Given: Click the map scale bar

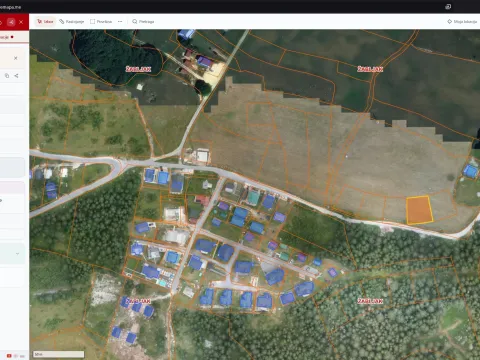Looking at the screenshot, I should pyautogui.click(x=58, y=354).
